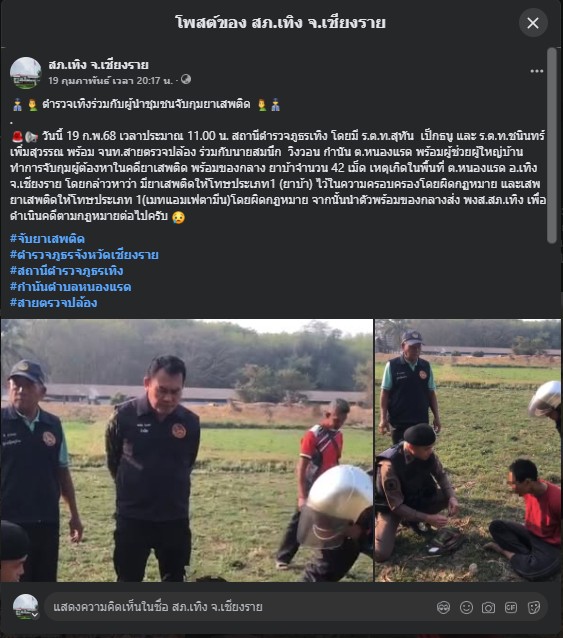
Task: Attach a photo using camera icon
Action: (488, 607)
